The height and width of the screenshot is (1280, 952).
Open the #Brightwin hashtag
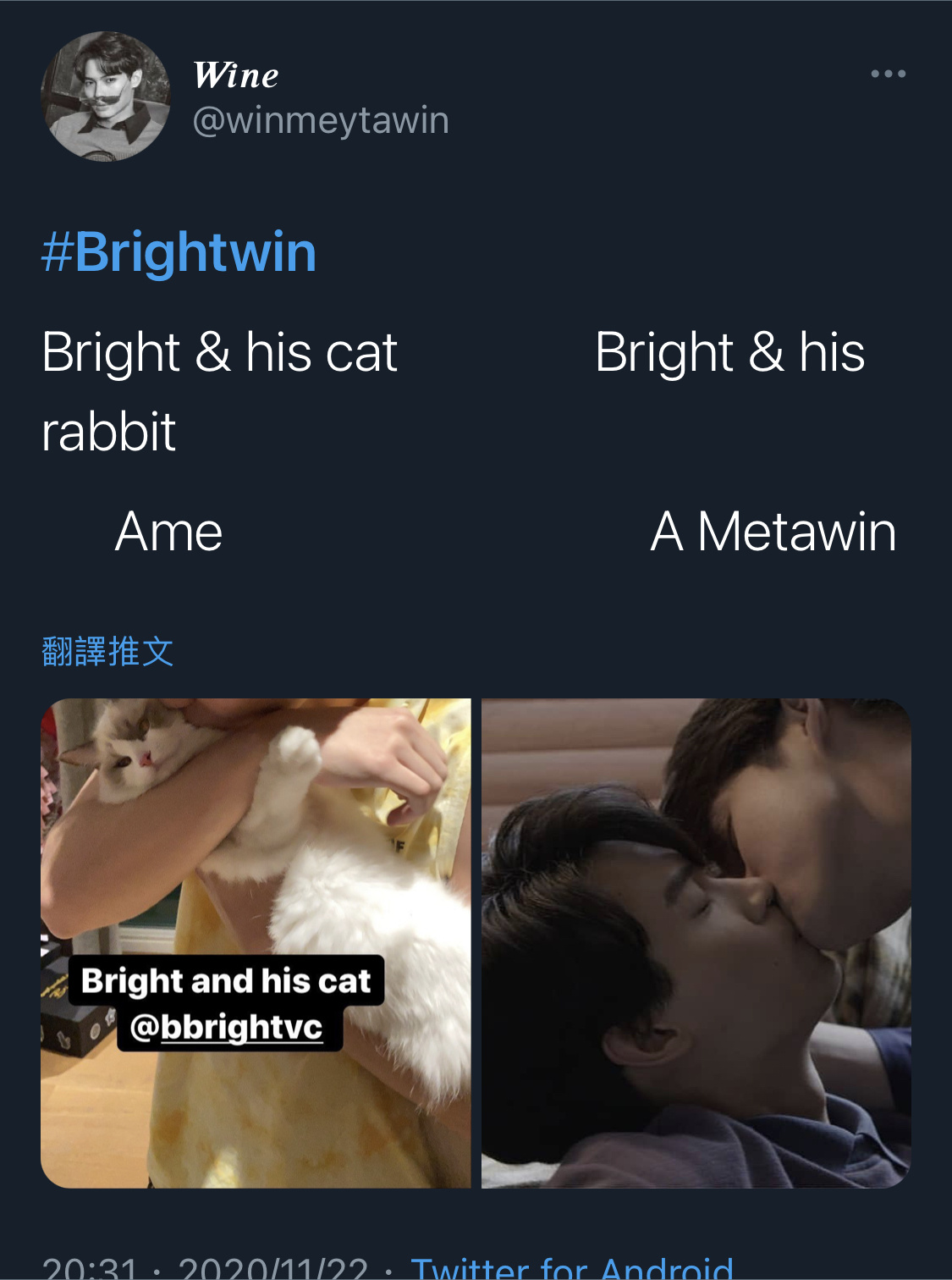179,252
